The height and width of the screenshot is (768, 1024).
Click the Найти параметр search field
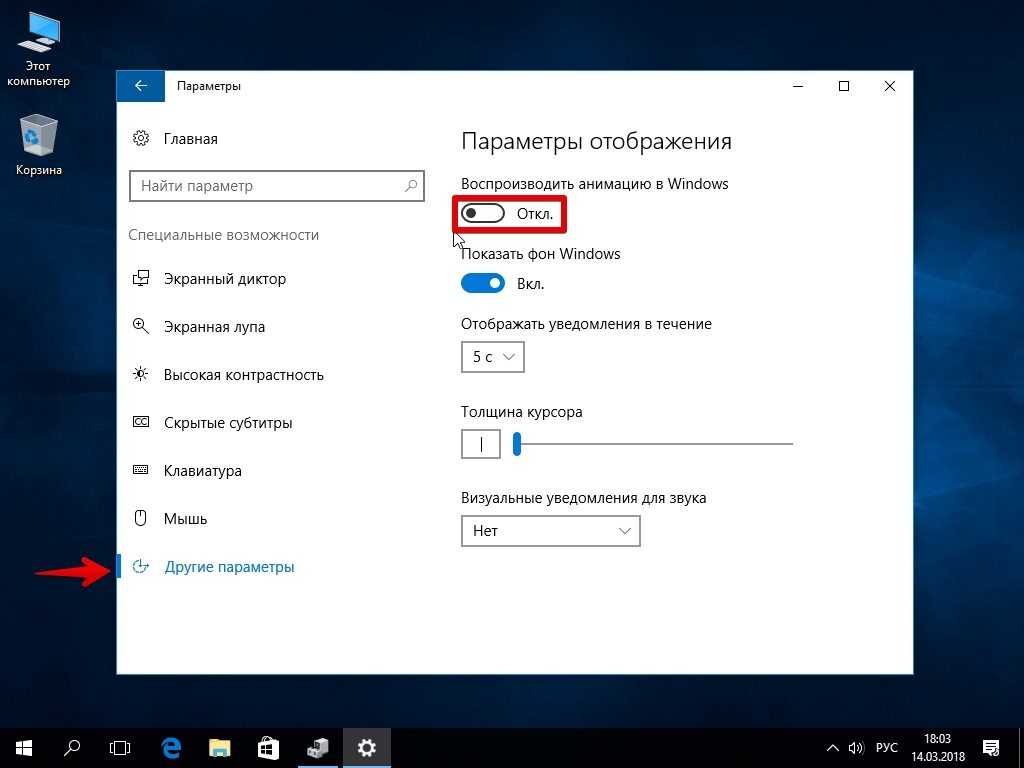(277, 186)
